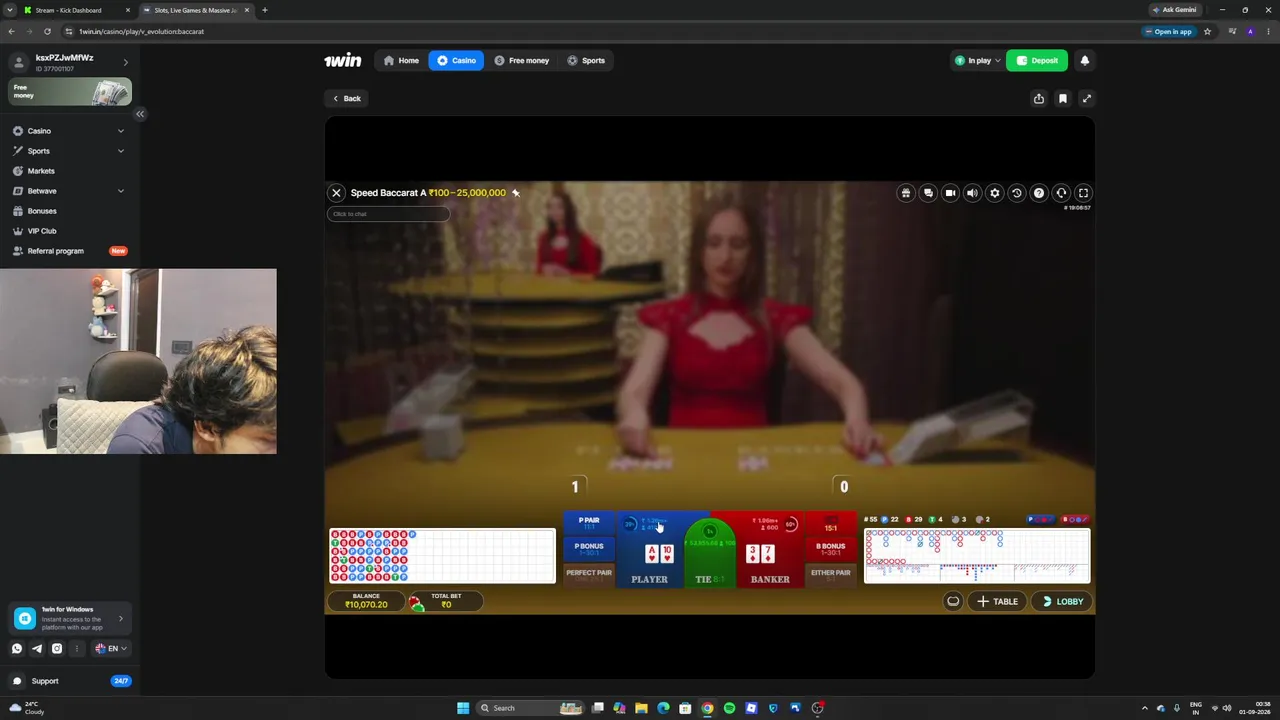This screenshot has width=1280, height=720.
Task: Expand the user profile ksxPZJwMfWz
Action: [70, 62]
